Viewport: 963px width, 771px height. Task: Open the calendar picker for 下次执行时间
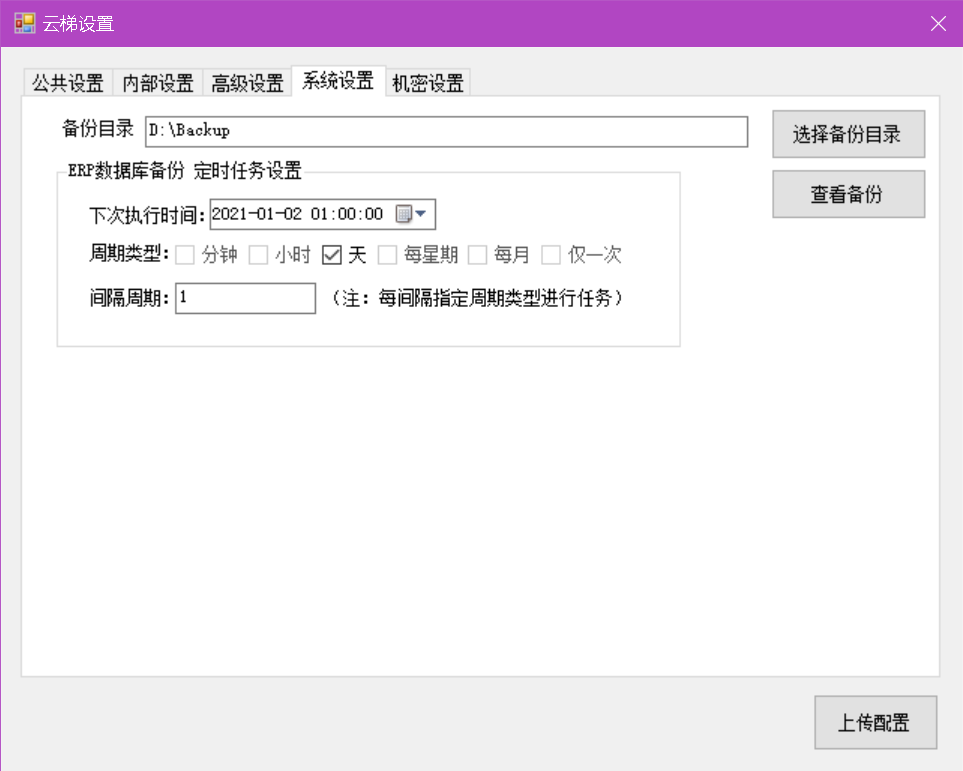click(410, 214)
